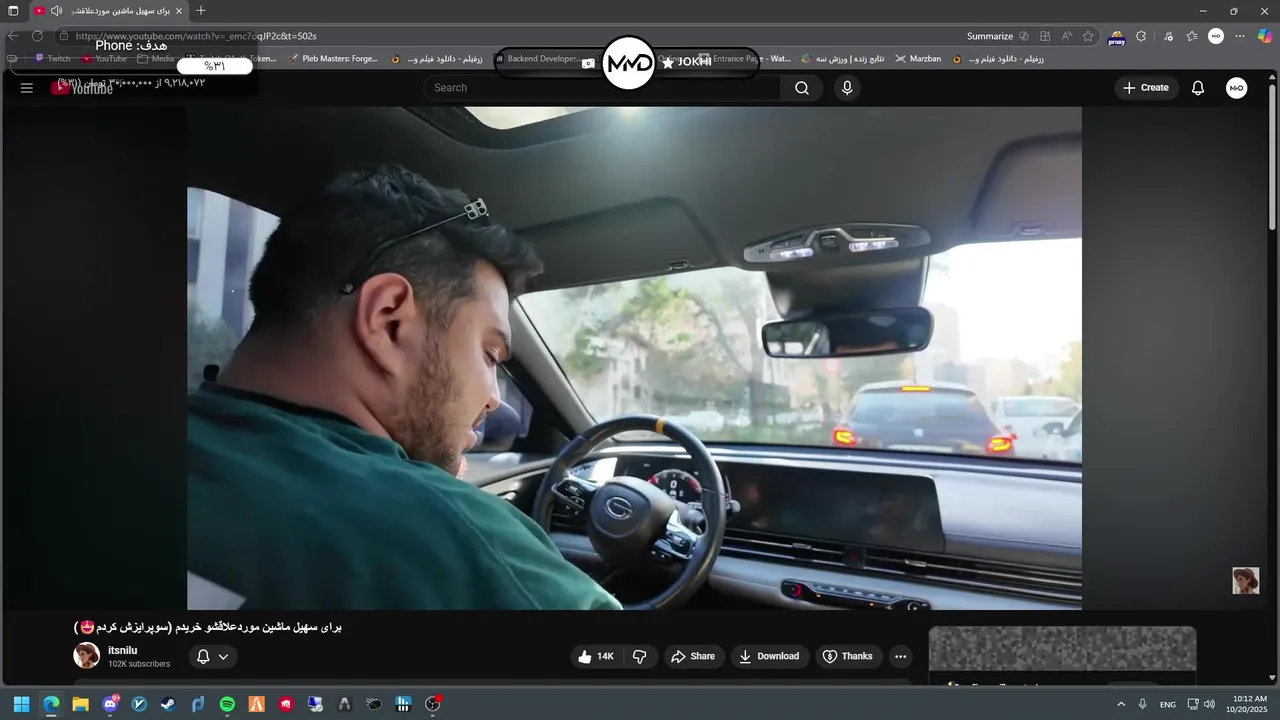The width and height of the screenshot is (1280, 720).
Task: Open the Favorites list toolbar icon
Action: pyautogui.click(x=1192, y=36)
